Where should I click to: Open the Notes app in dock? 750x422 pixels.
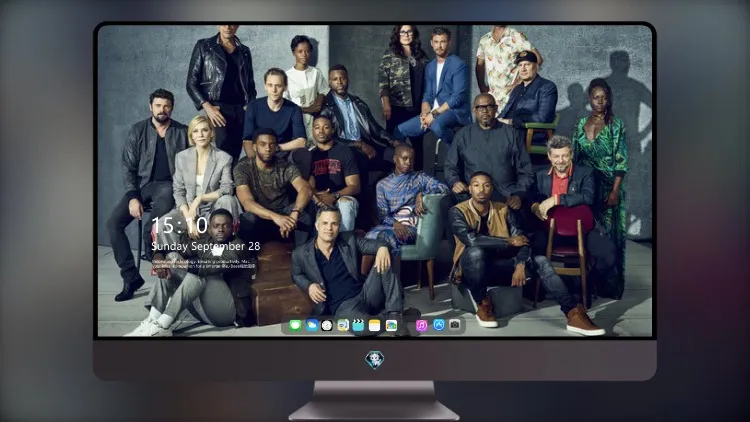click(x=375, y=325)
